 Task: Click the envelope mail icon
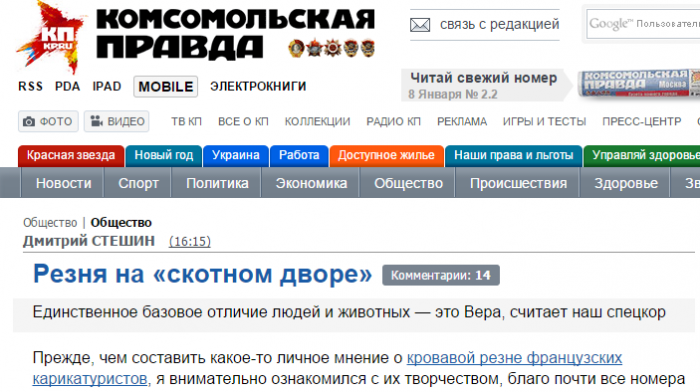[x=420, y=25]
